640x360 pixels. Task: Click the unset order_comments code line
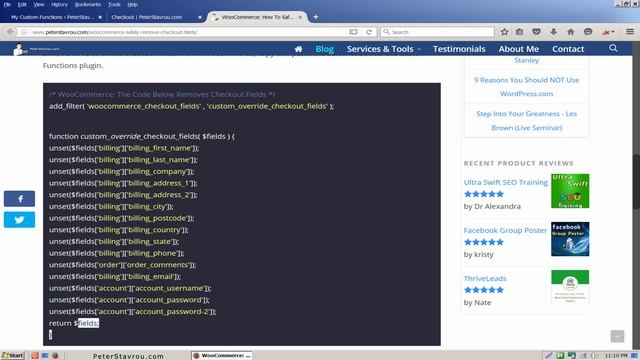(x=122, y=264)
